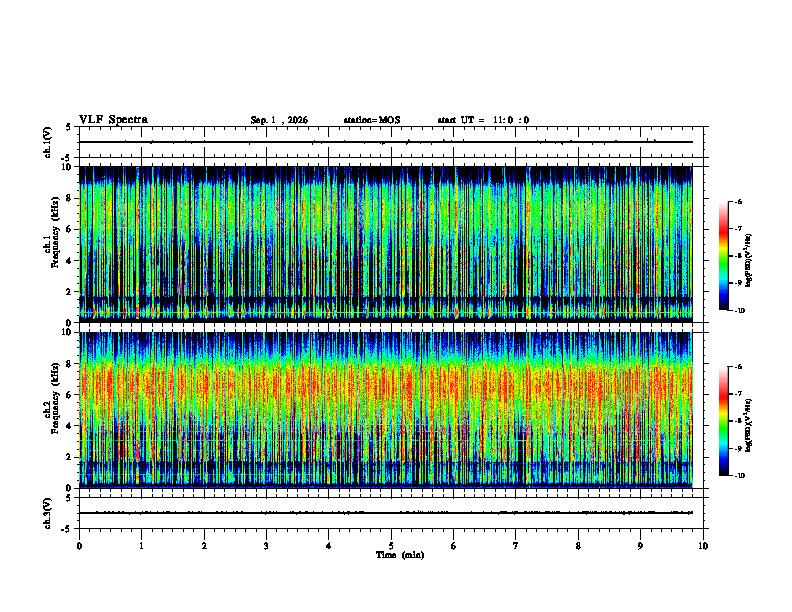
Task: Click the 5 minute tick label on time axis
Action: (x=391, y=546)
